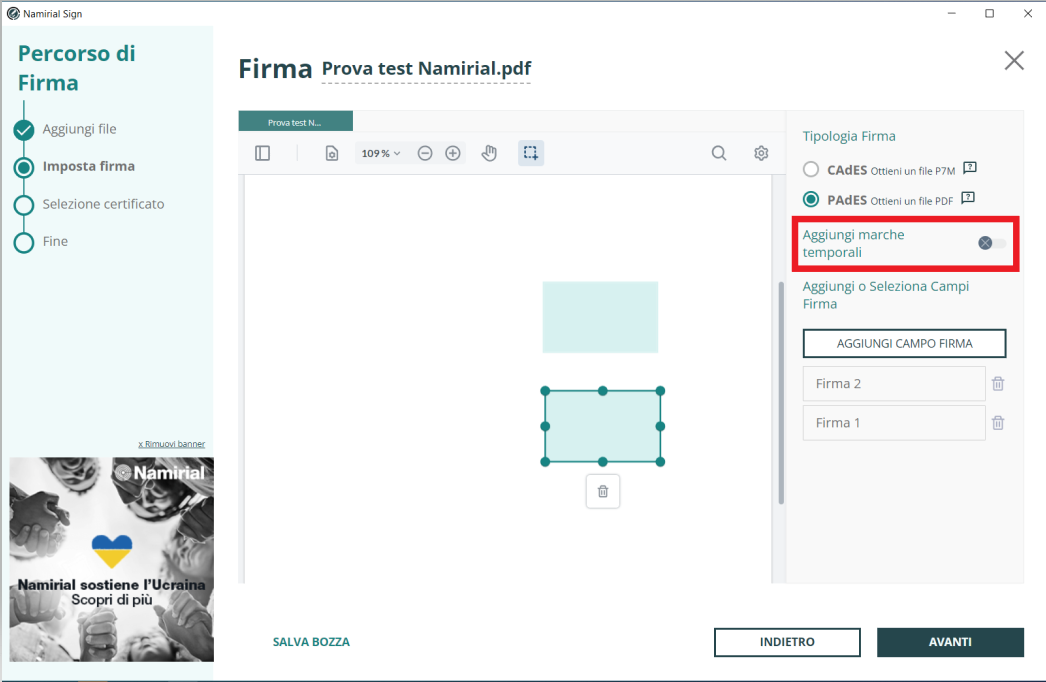Open the document properties page icon
The image size is (1046, 682).
332,153
